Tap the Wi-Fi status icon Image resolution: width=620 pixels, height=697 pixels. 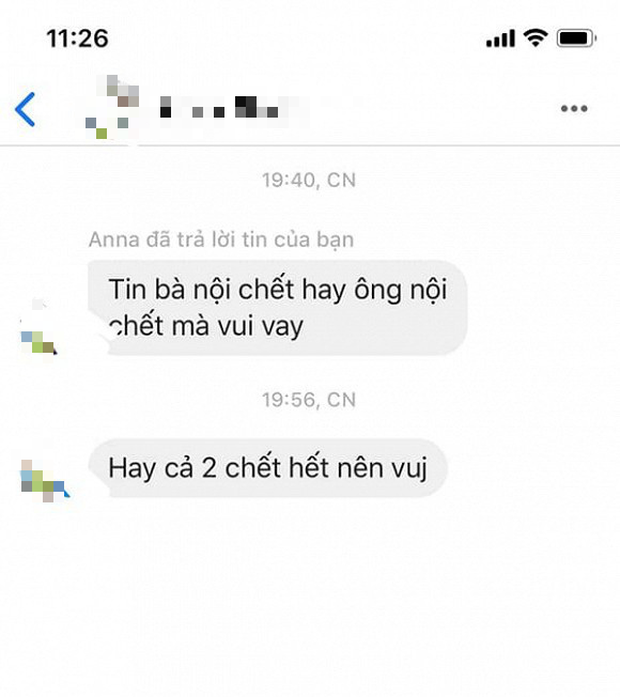click(x=536, y=38)
